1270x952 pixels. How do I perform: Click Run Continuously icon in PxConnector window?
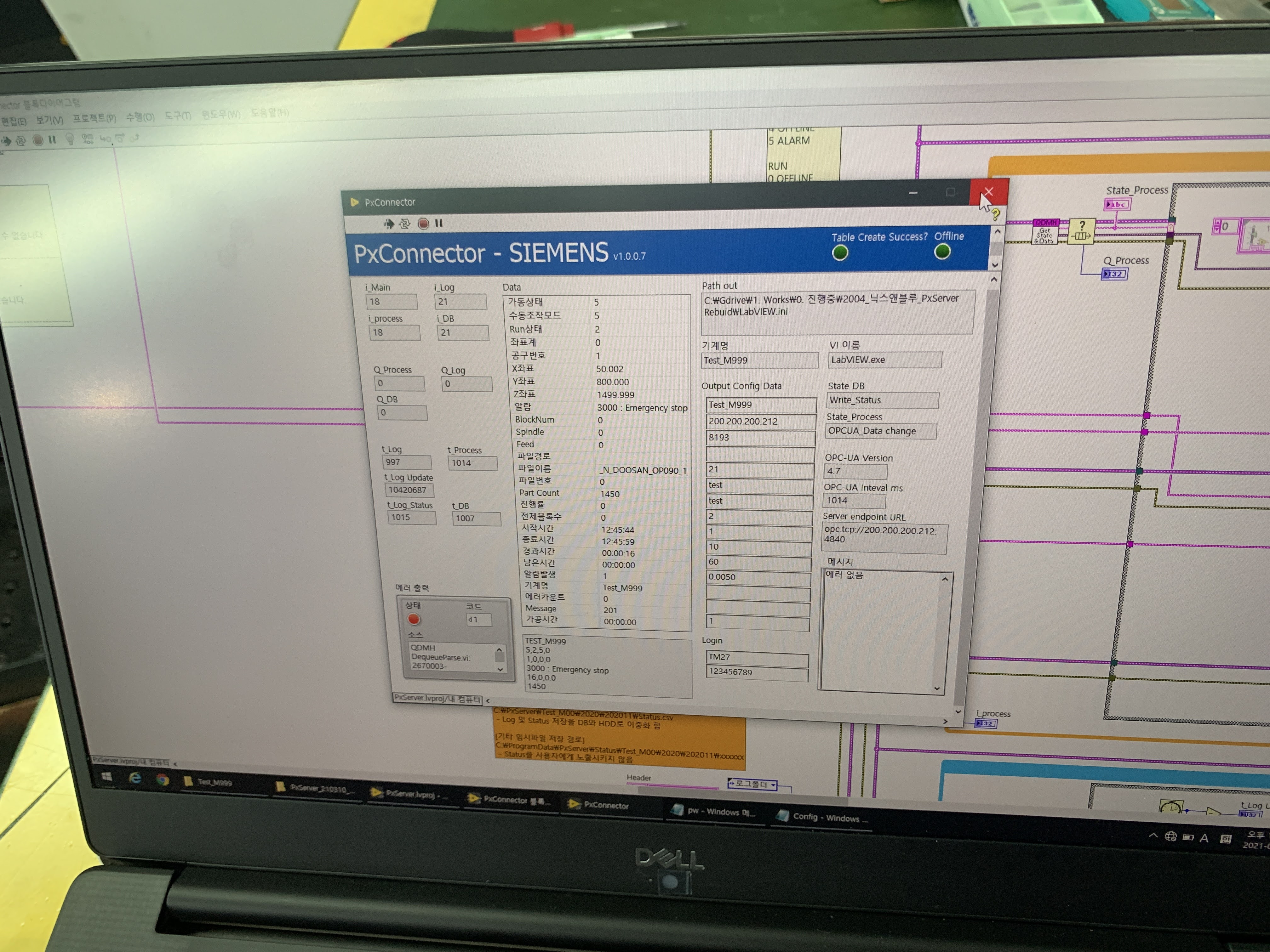click(405, 224)
